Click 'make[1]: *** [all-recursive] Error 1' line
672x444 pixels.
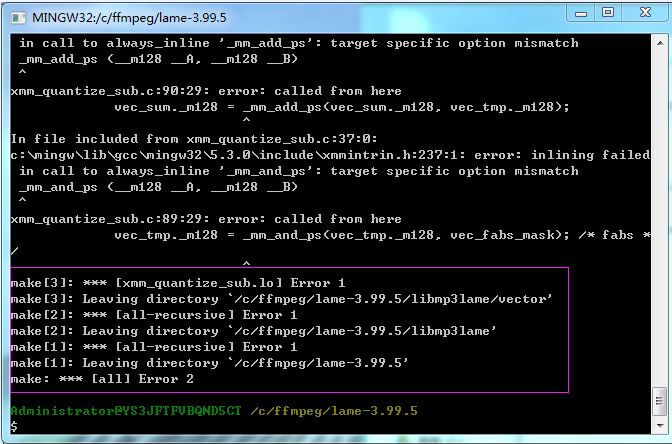(x=154, y=347)
